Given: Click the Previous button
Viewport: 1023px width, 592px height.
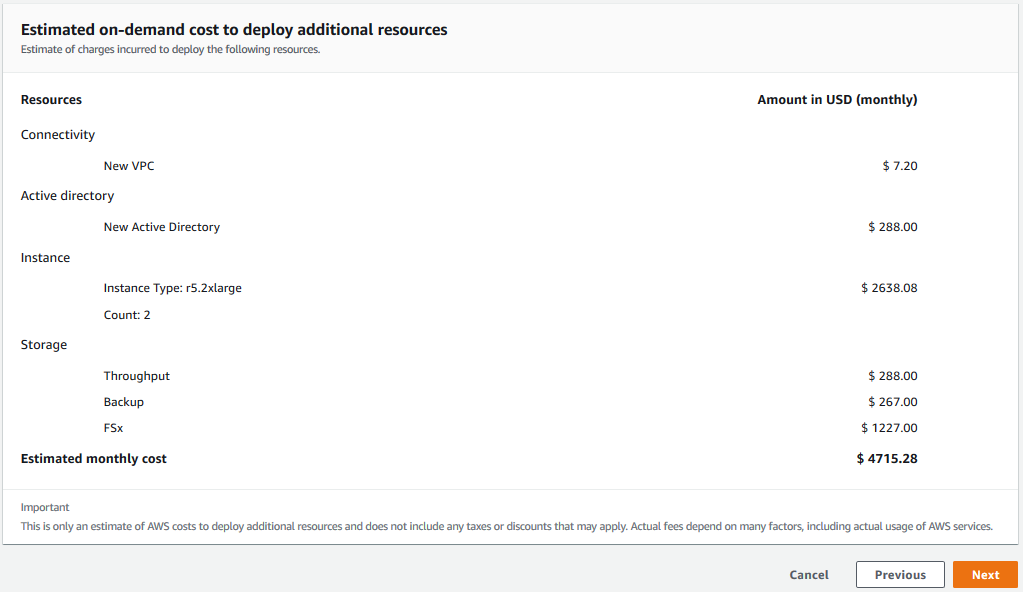Looking at the screenshot, I should pyautogui.click(x=899, y=574).
